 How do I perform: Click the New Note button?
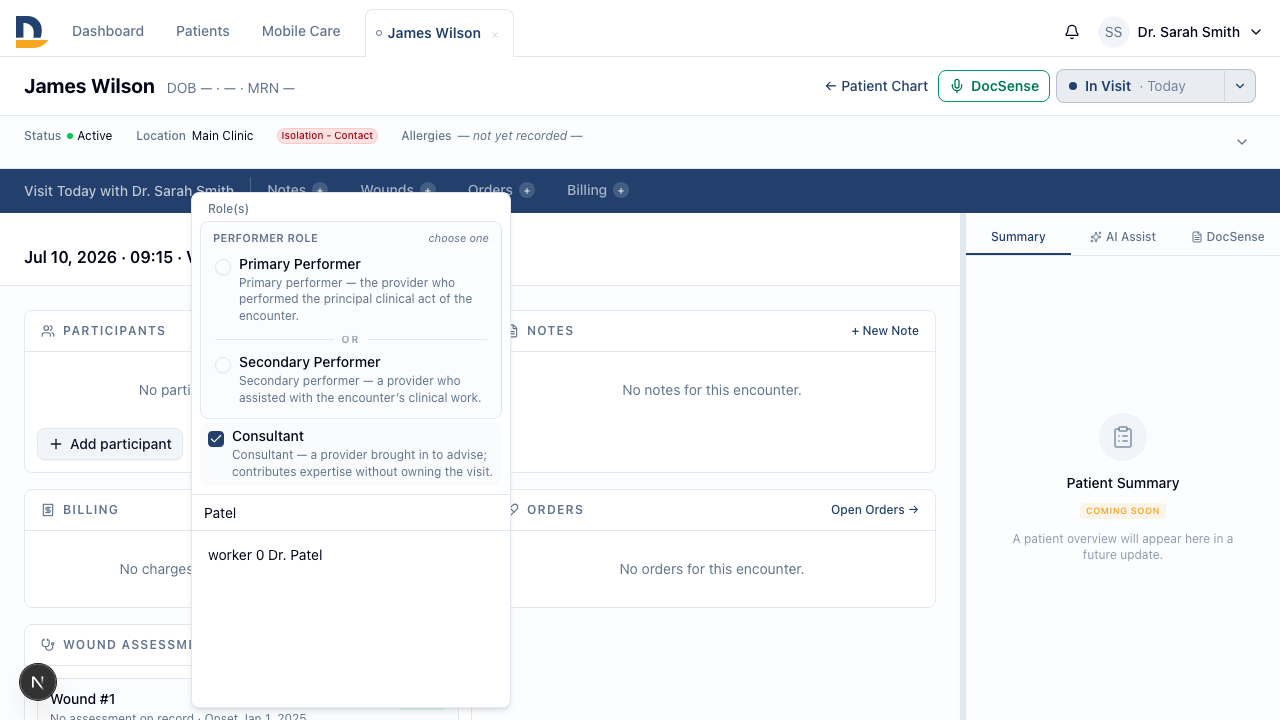tap(885, 331)
